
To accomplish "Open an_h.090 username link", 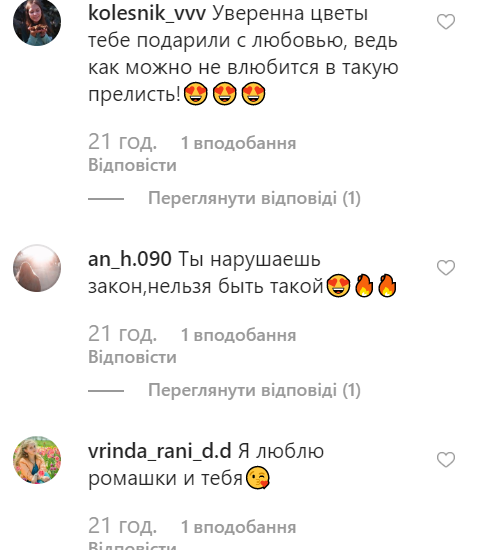I will (x=130, y=259).
